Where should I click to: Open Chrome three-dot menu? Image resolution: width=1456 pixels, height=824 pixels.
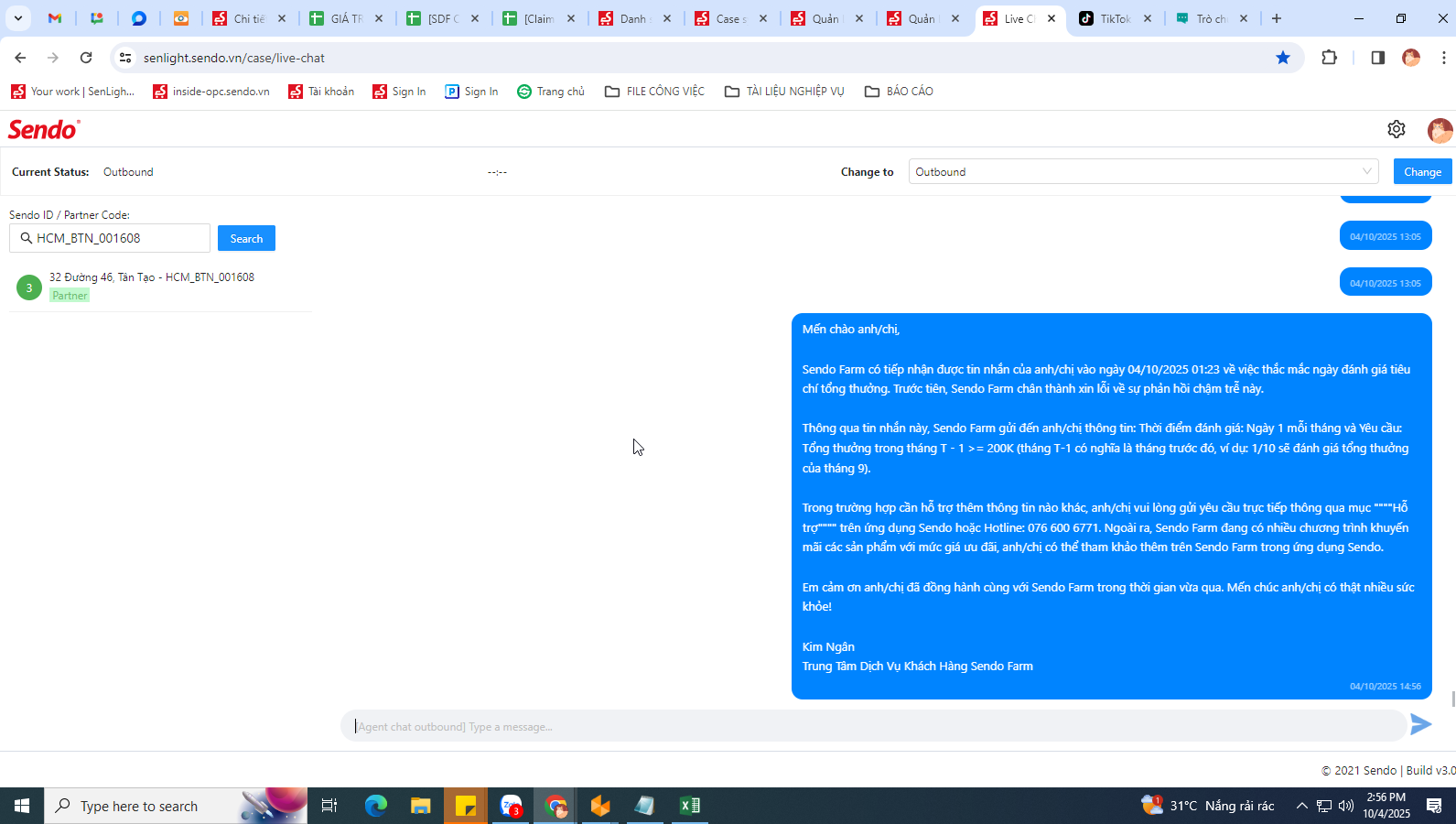click(x=1444, y=58)
